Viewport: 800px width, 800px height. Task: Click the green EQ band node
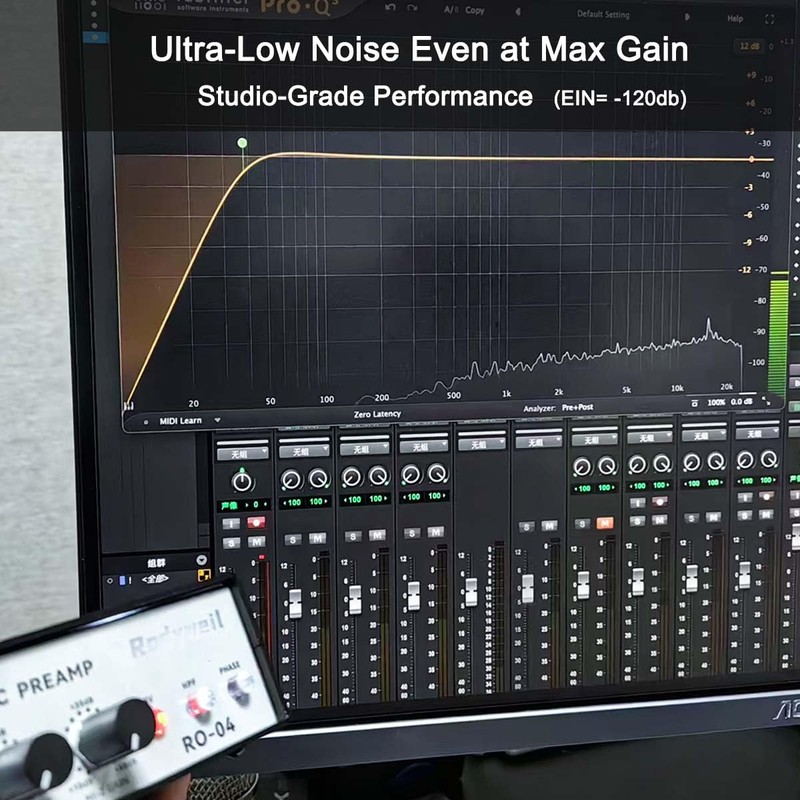(x=242, y=144)
